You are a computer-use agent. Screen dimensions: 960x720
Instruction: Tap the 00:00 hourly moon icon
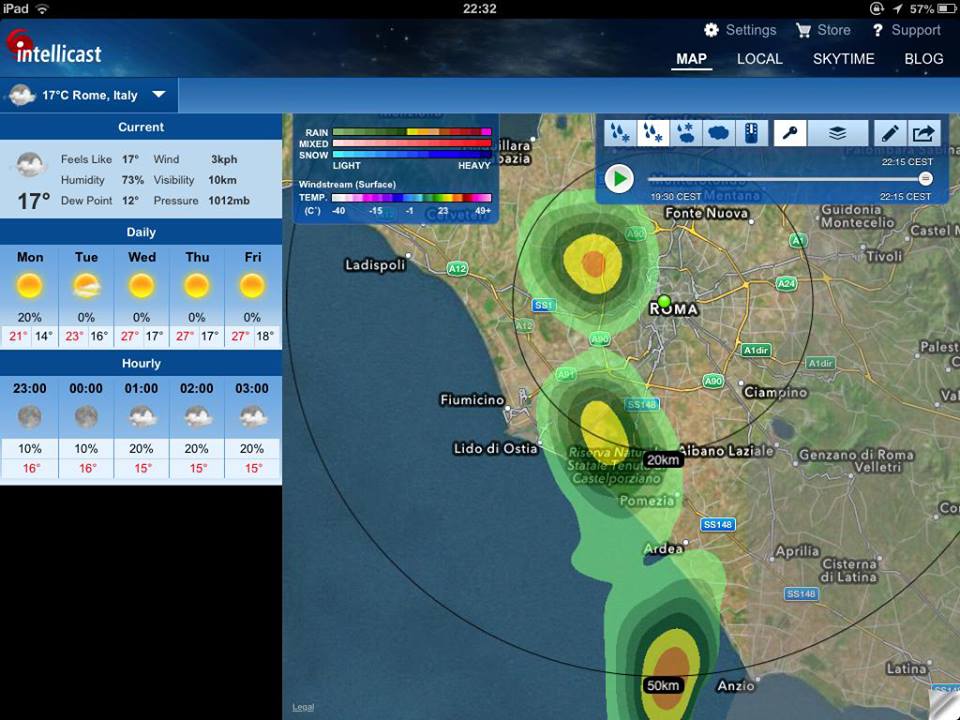(x=86, y=417)
